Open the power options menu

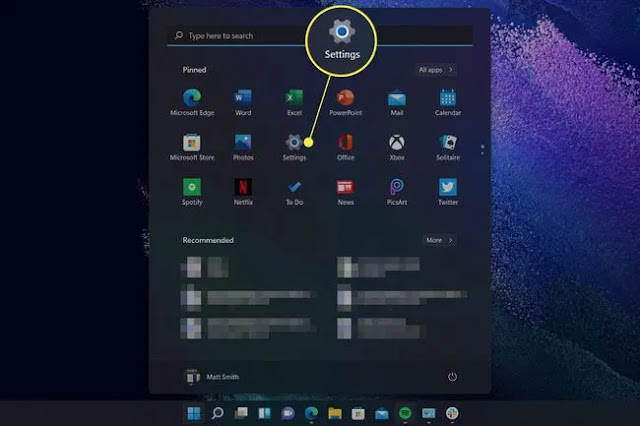pos(452,377)
